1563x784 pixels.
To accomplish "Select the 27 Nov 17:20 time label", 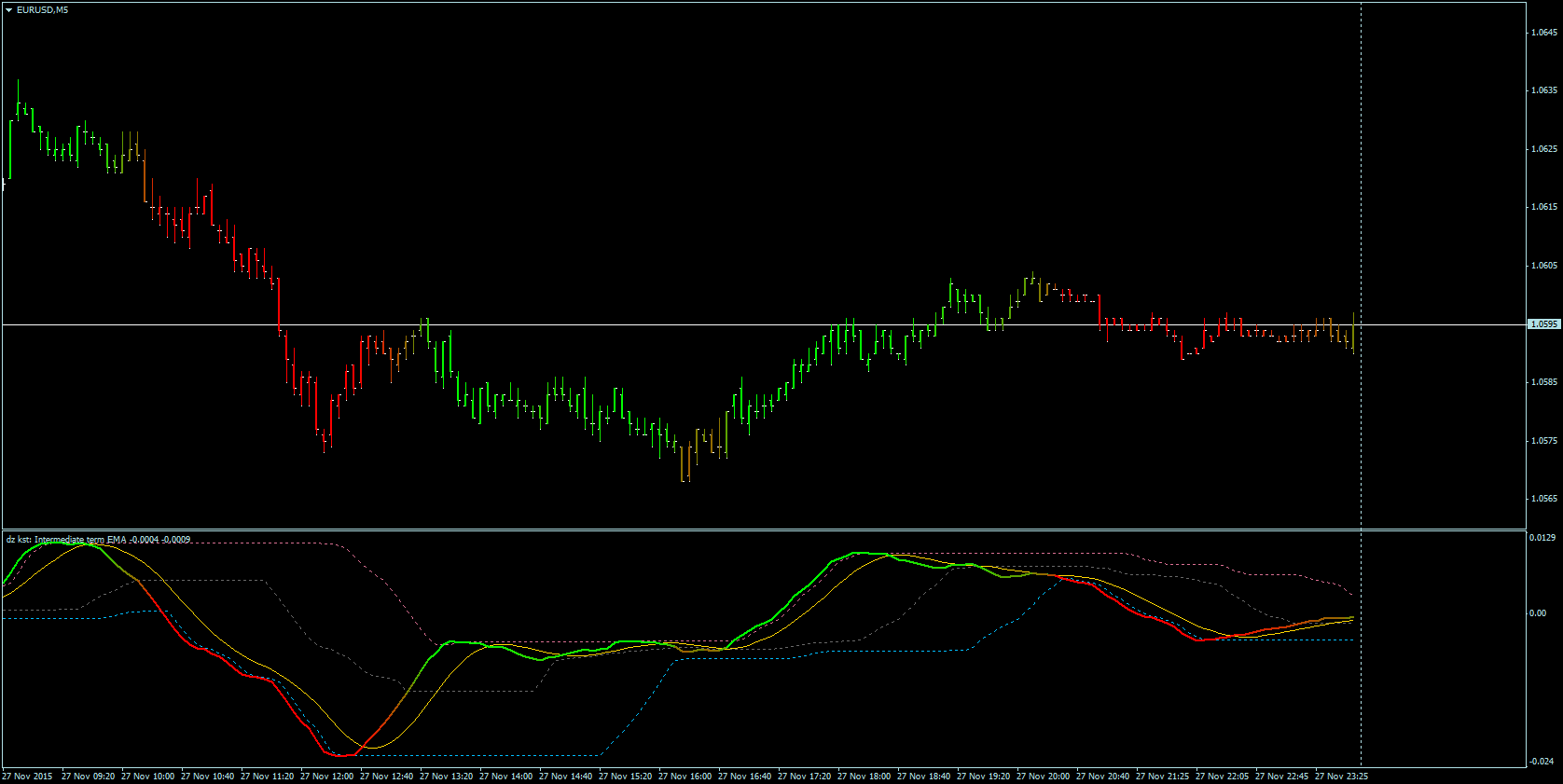I will pos(805,777).
